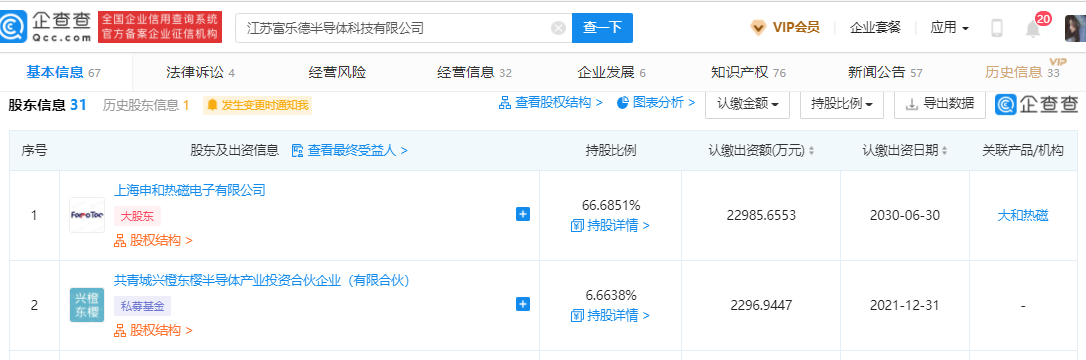Click the 私募基金 tag
This screenshot has height=360, width=1086.
(x=142, y=306)
